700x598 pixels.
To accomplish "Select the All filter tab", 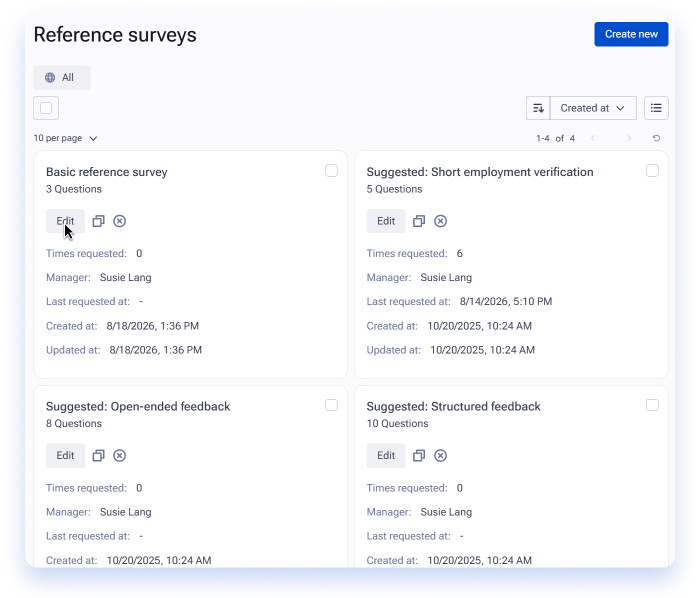I will coord(62,78).
